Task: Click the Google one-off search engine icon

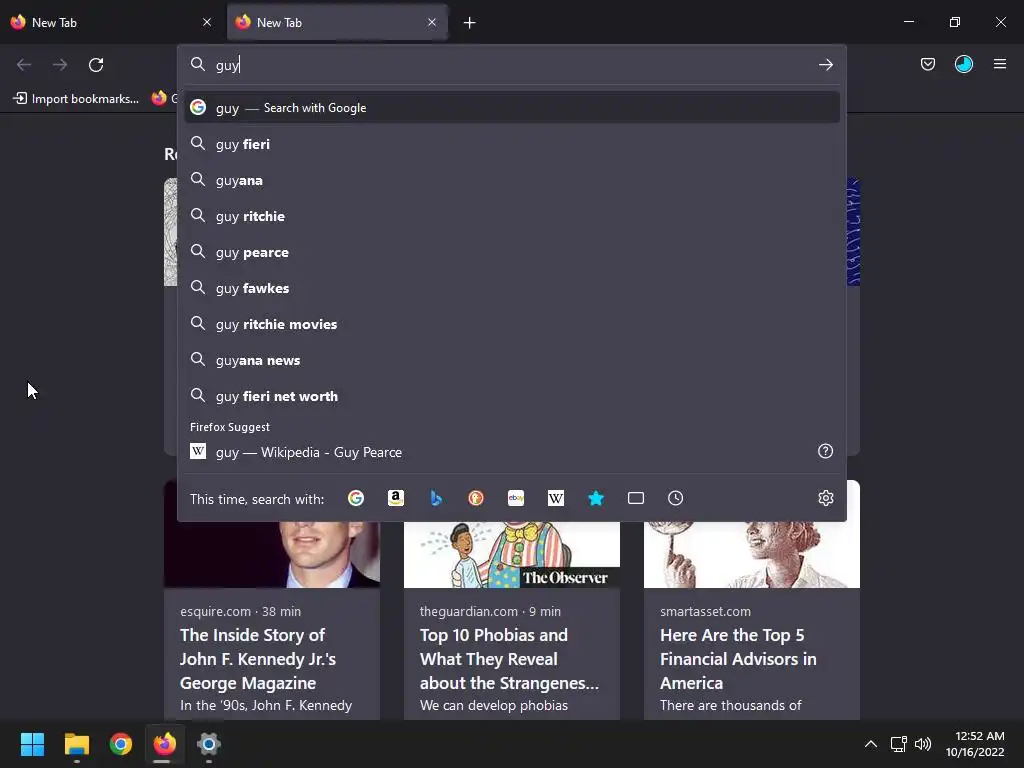Action: point(356,498)
